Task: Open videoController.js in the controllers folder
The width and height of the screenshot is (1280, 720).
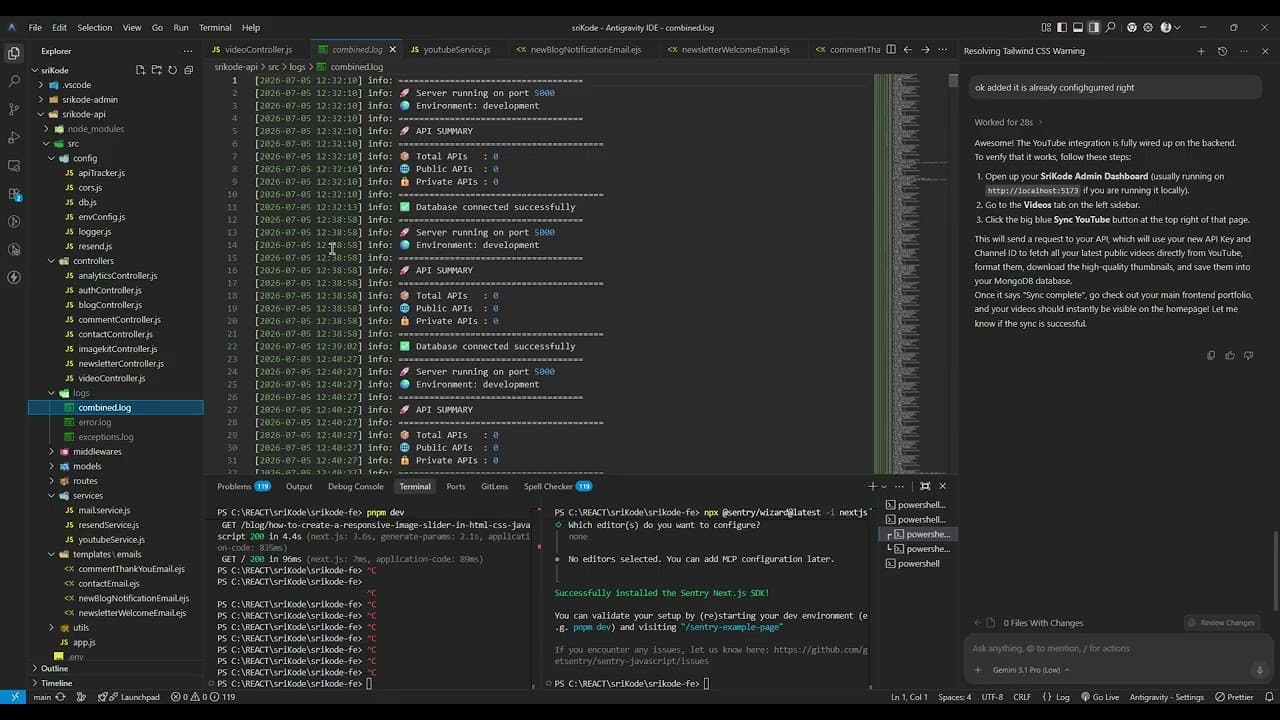Action: [112, 378]
